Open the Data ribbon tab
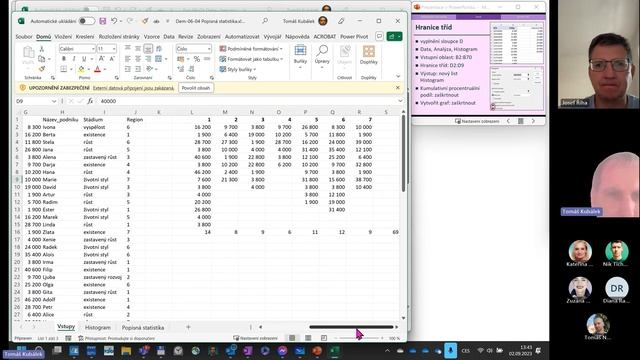 169,36
